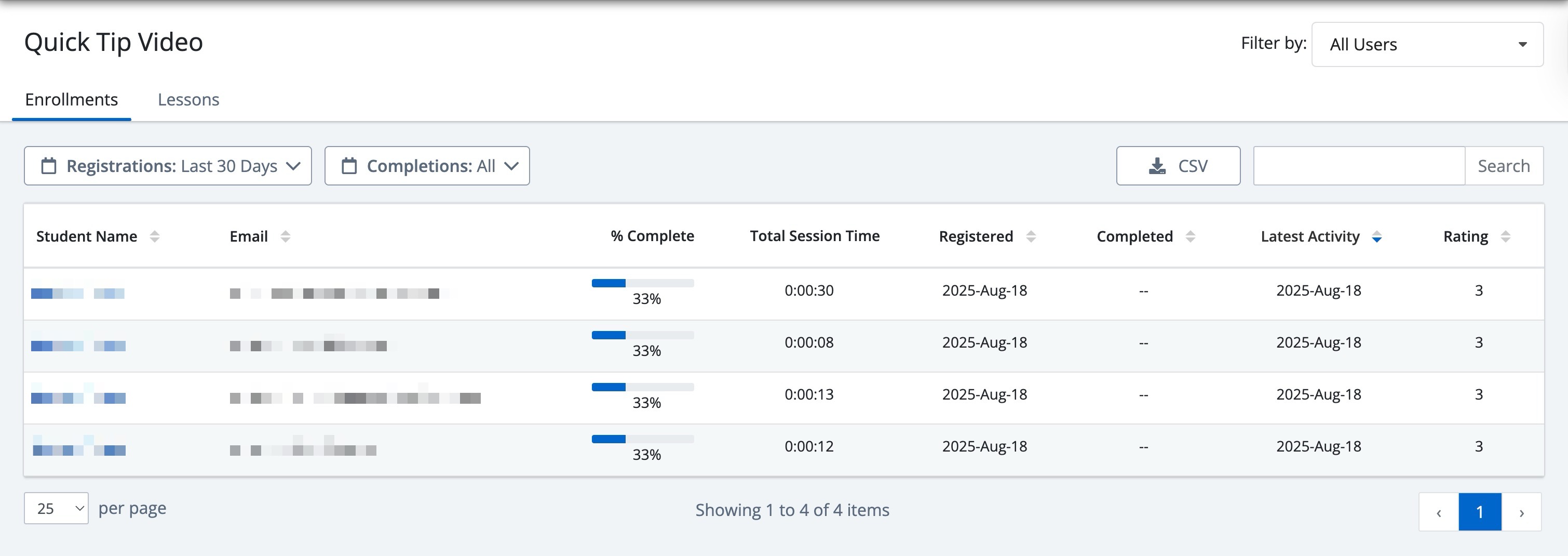Sort the table by Rating
The height and width of the screenshot is (556, 1568).
(x=1505, y=236)
